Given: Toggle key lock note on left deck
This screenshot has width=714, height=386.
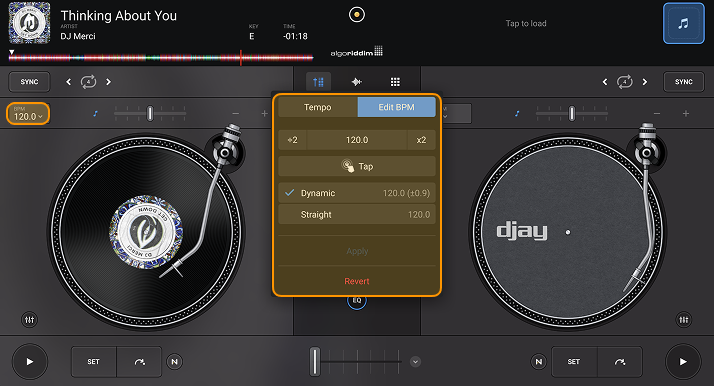Looking at the screenshot, I should tap(95, 114).
